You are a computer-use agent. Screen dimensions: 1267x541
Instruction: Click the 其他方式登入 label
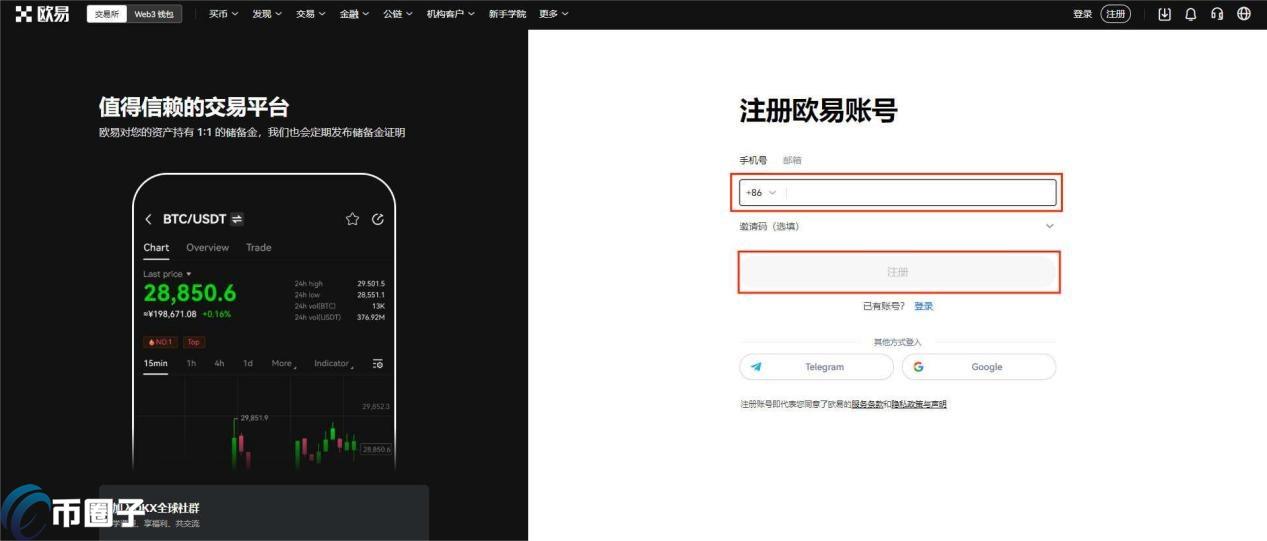coord(898,342)
